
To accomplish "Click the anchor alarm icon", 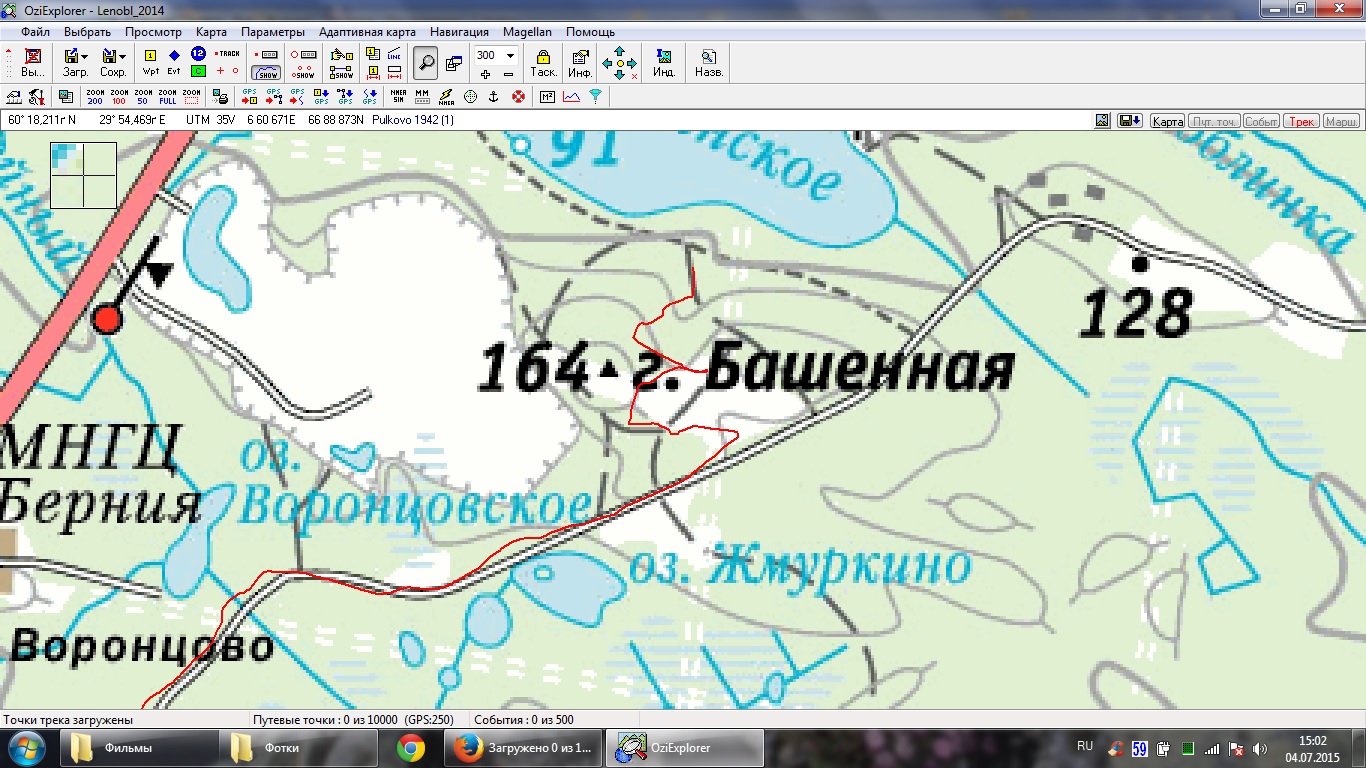I will pos(493,97).
